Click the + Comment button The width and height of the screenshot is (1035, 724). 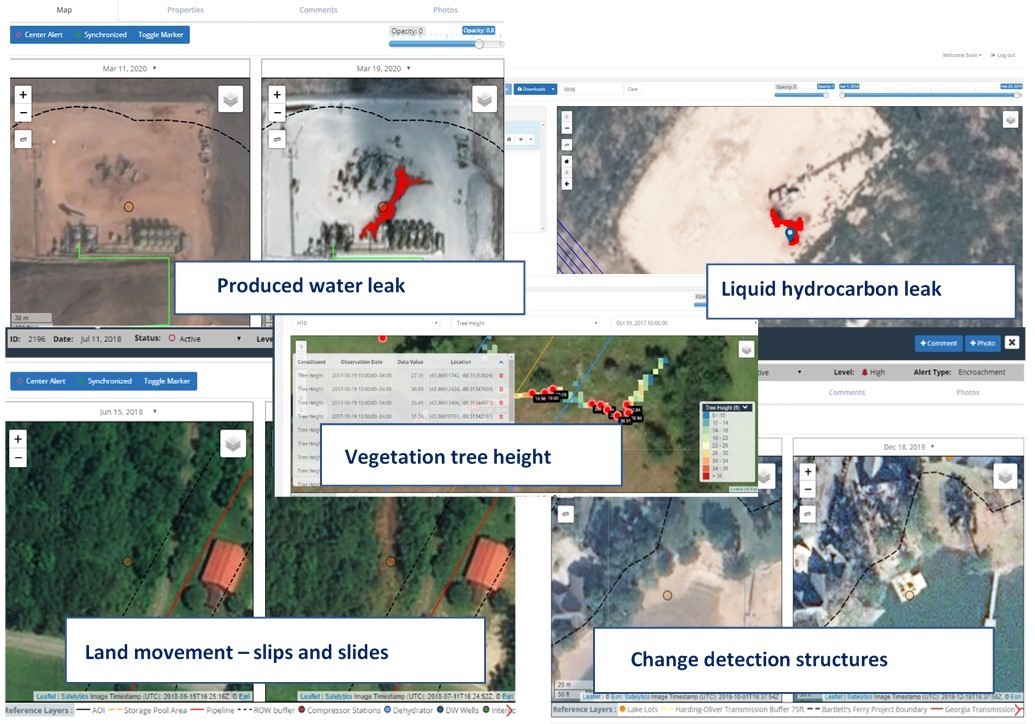[938, 343]
